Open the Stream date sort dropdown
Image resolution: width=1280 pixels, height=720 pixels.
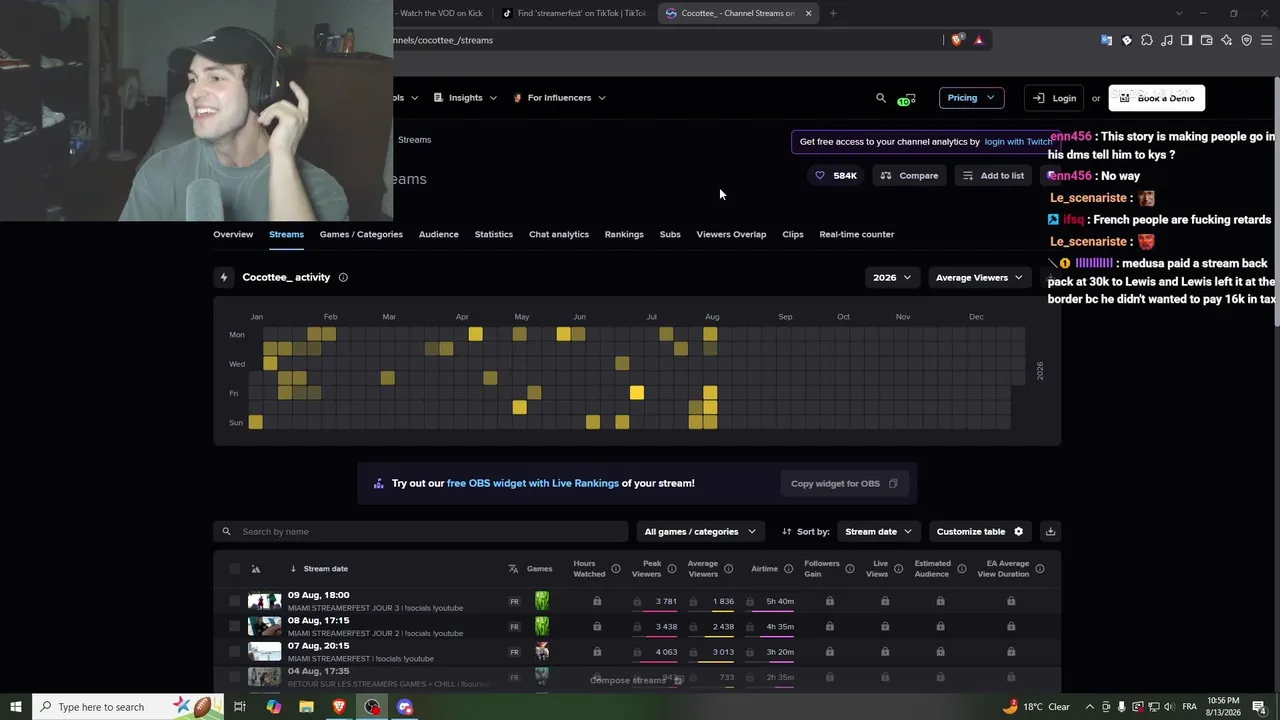(x=878, y=531)
